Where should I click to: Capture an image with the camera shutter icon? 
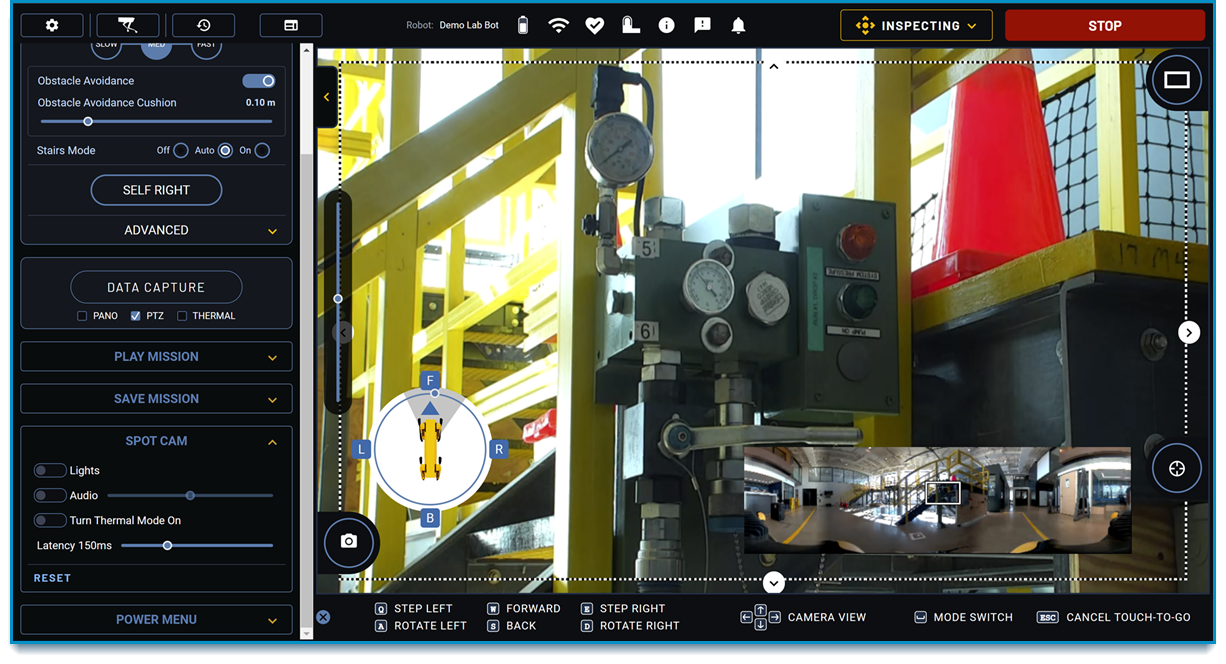348,542
